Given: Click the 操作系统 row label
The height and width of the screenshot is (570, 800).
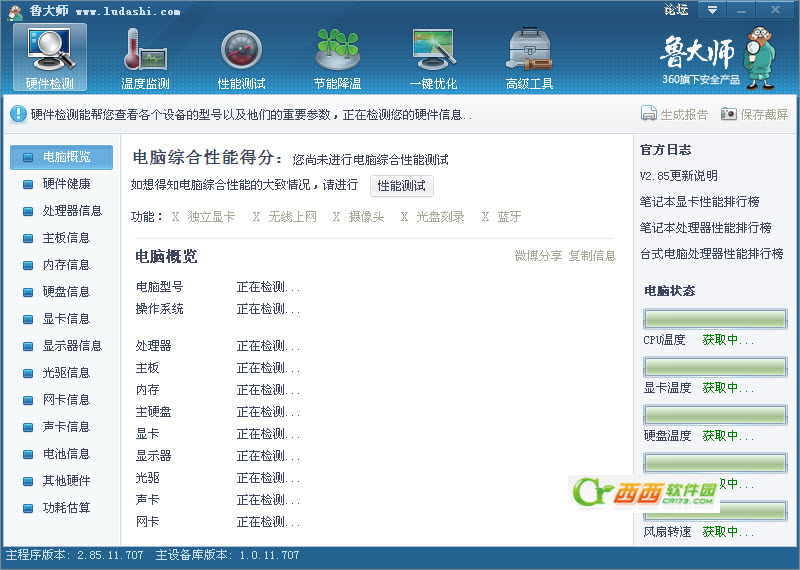Looking at the screenshot, I should [160, 309].
